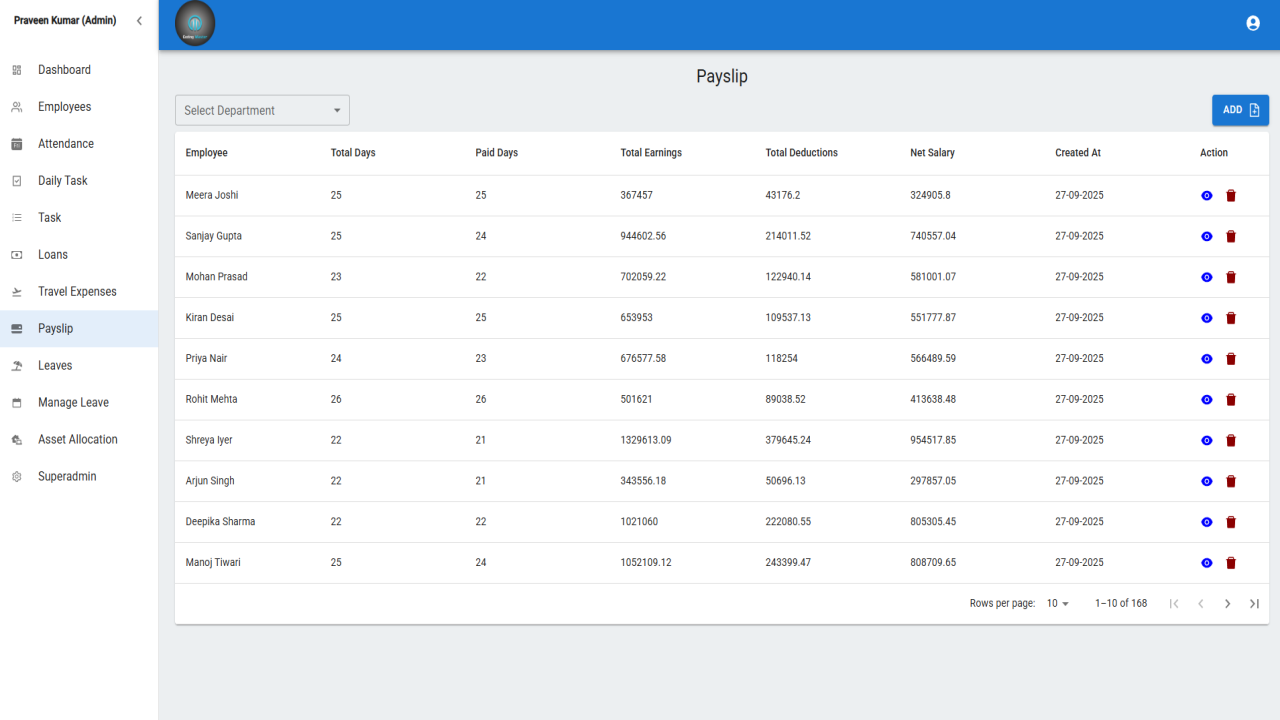Change rows per page dropdown value
Image resolution: width=1280 pixels, height=720 pixels.
click(x=1058, y=604)
